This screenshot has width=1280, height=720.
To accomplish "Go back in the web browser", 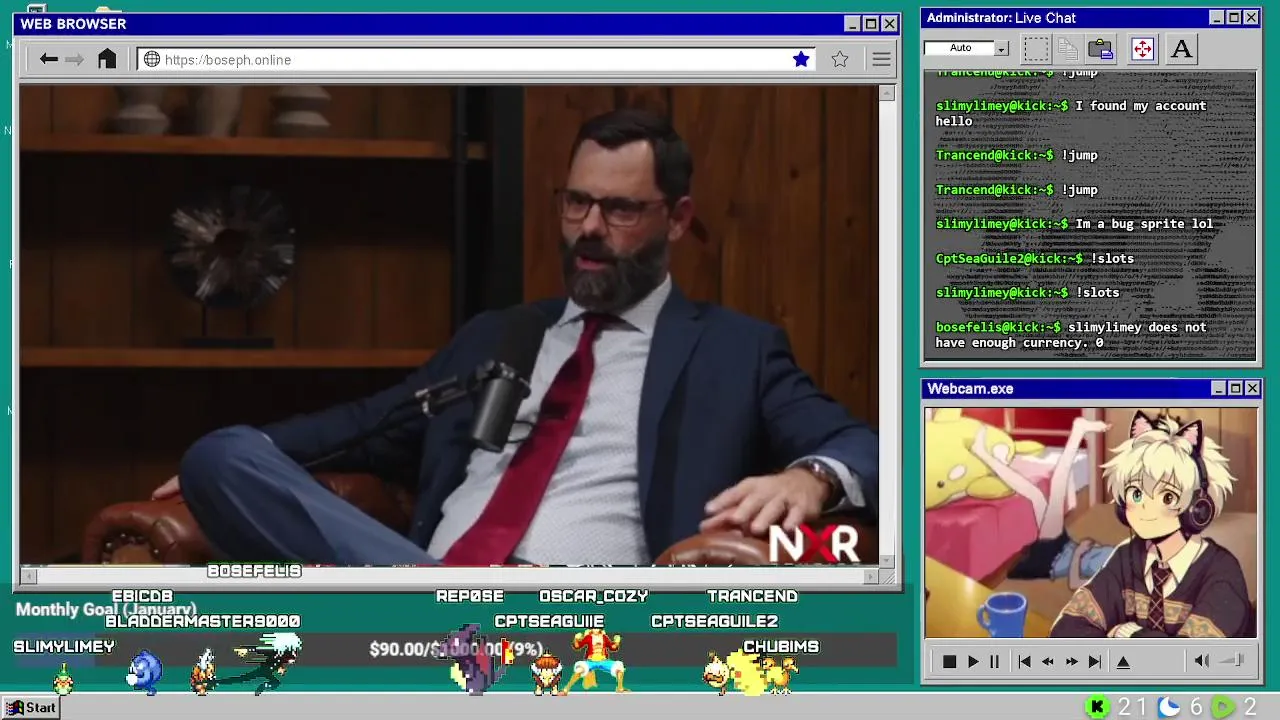I will (x=48, y=60).
